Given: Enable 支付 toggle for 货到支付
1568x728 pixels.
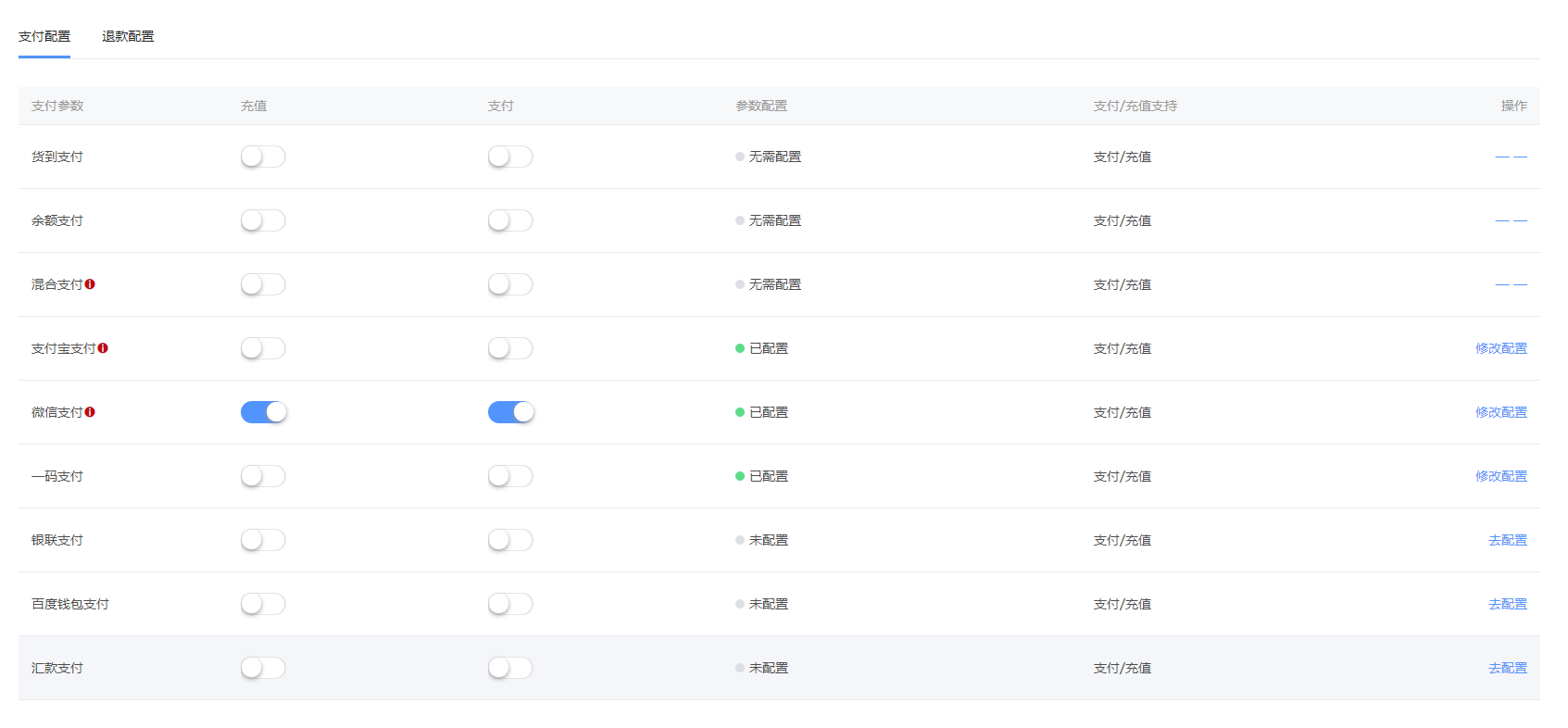Looking at the screenshot, I should (510, 157).
